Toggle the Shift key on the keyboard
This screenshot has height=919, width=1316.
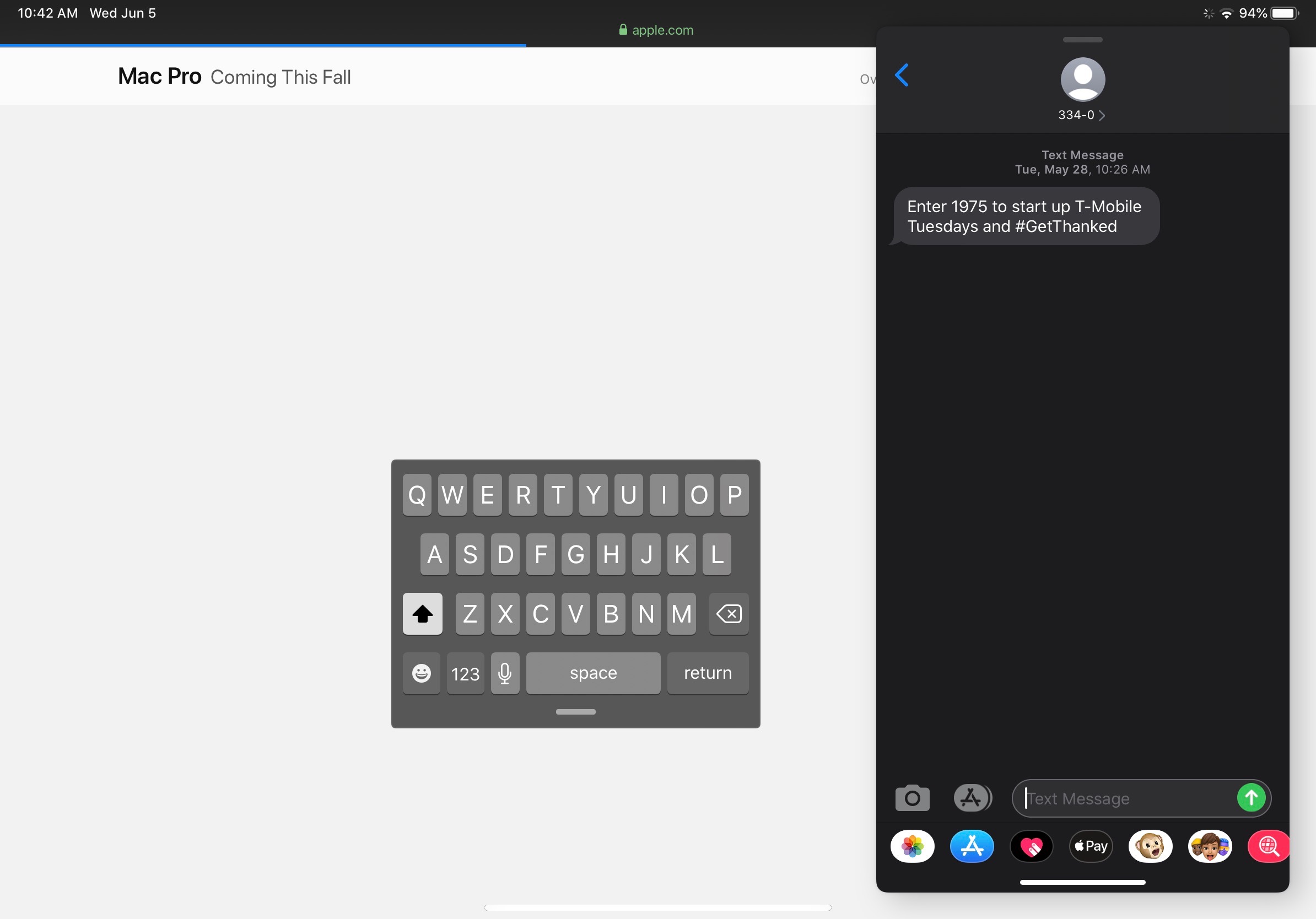pos(423,614)
